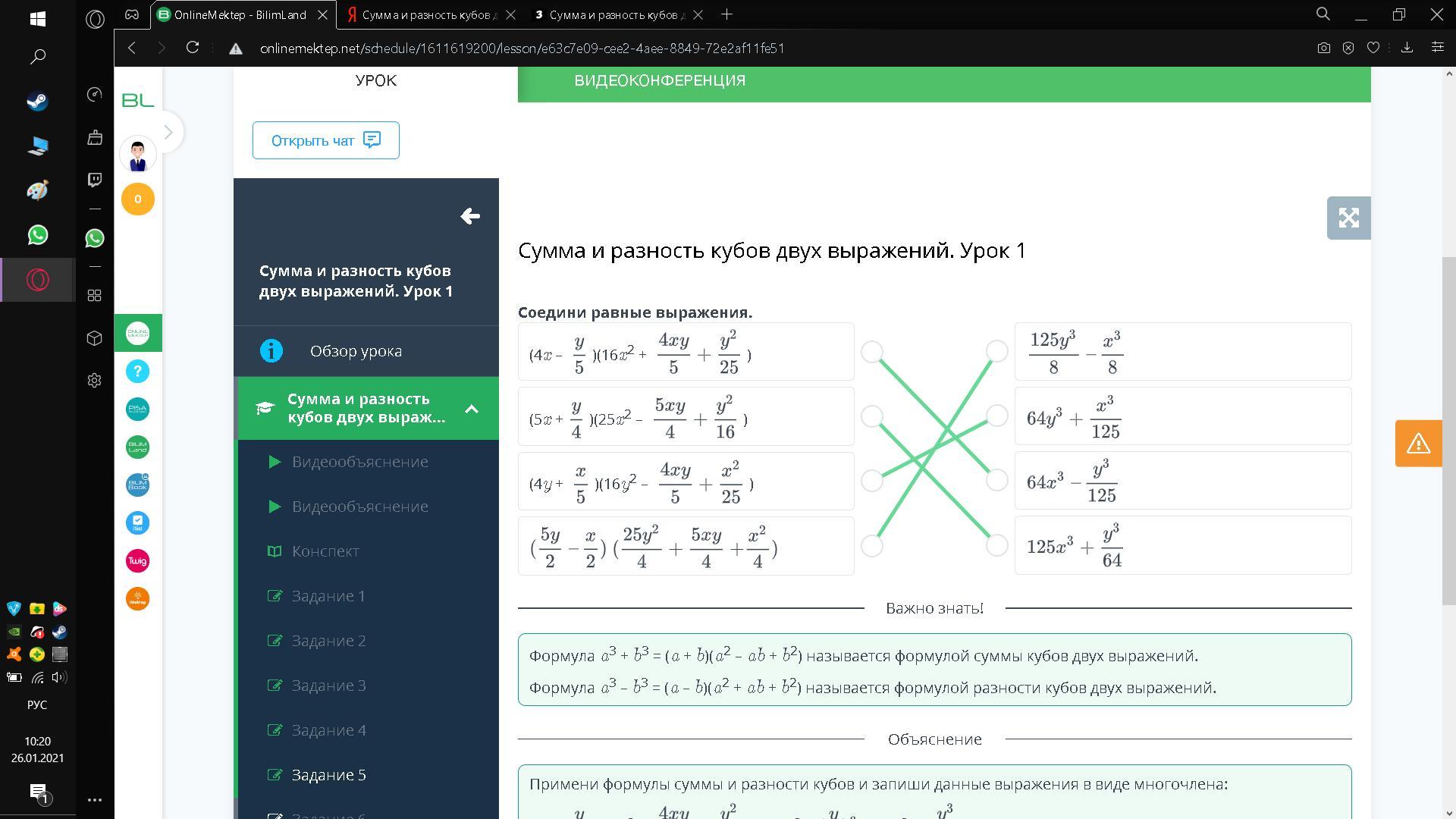
Task: Expand lesson to fullscreen with arrows icon
Action: pos(1348,218)
